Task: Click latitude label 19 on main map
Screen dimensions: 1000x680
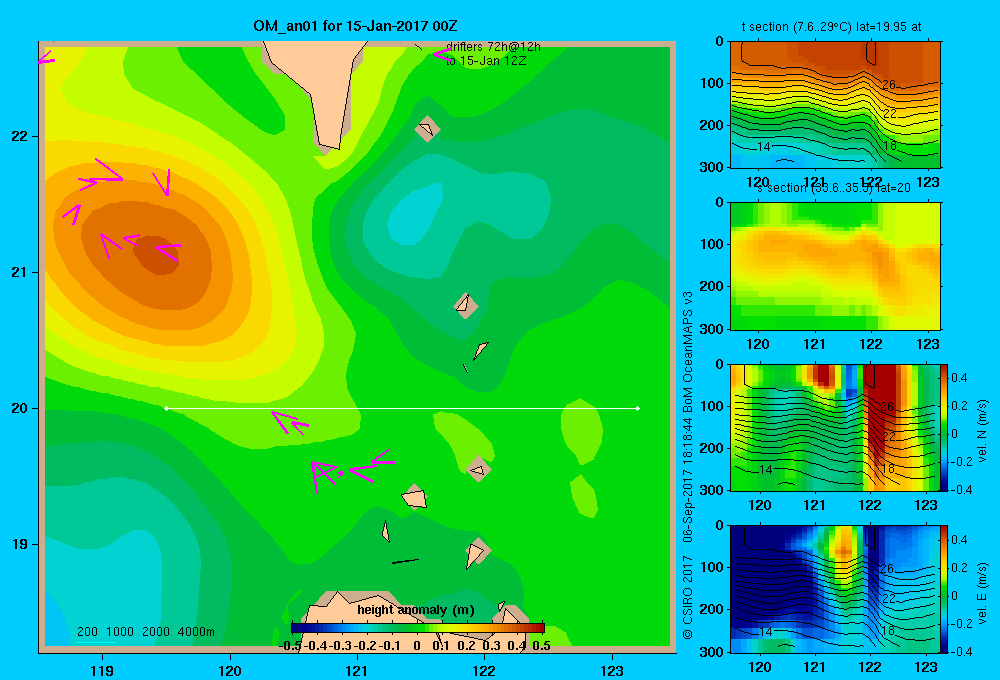Action: click(x=20, y=544)
